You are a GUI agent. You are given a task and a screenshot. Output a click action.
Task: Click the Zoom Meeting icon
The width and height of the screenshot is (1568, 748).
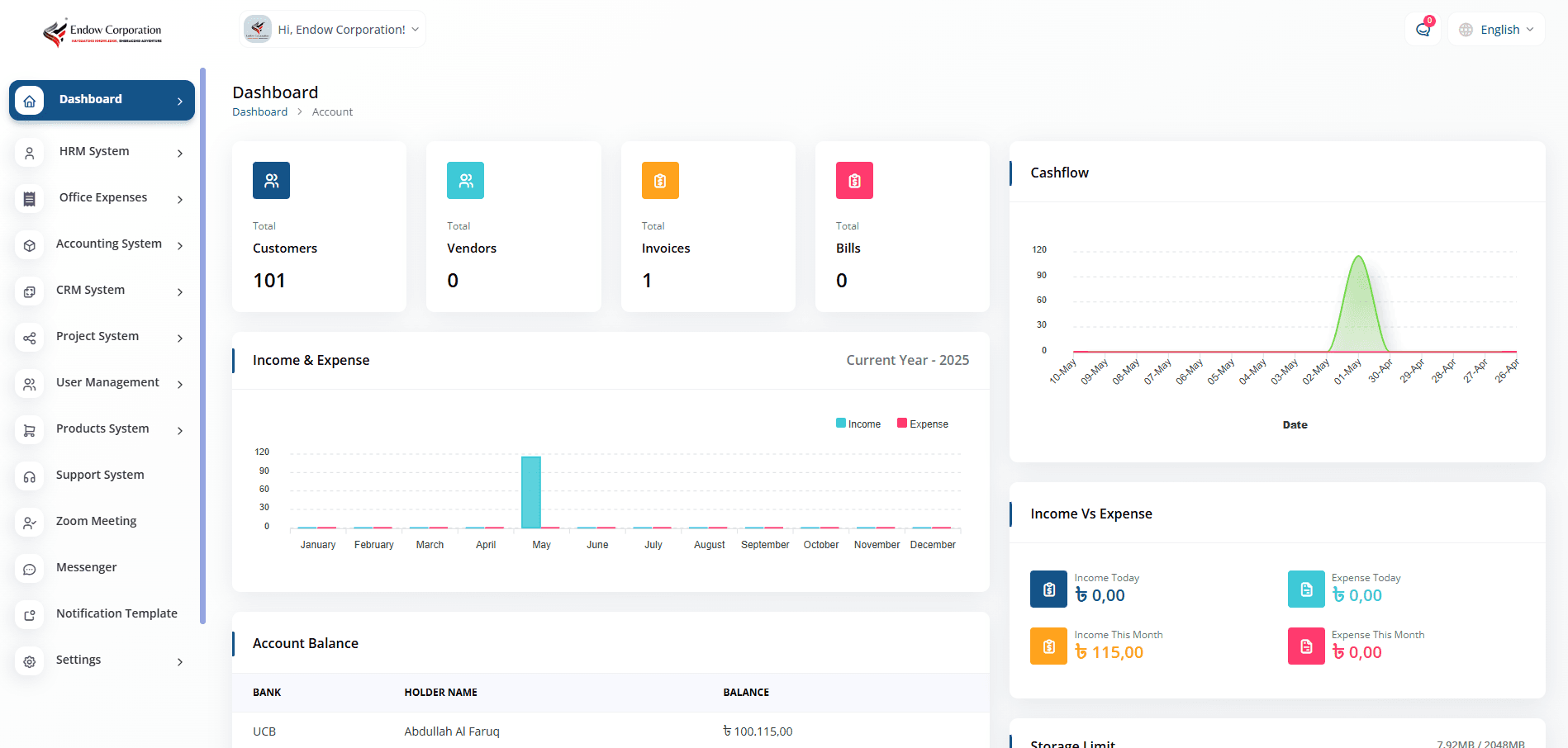(x=30, y=523)
